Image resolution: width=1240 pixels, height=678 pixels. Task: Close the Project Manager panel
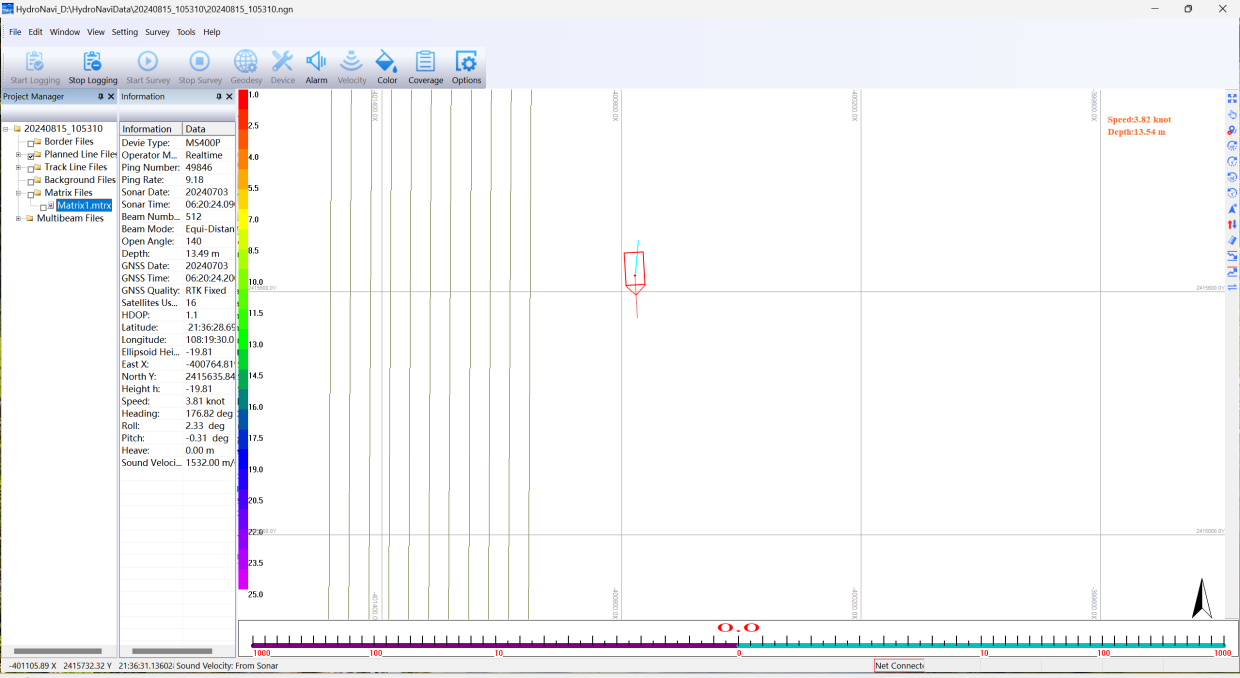pos(111,97)
